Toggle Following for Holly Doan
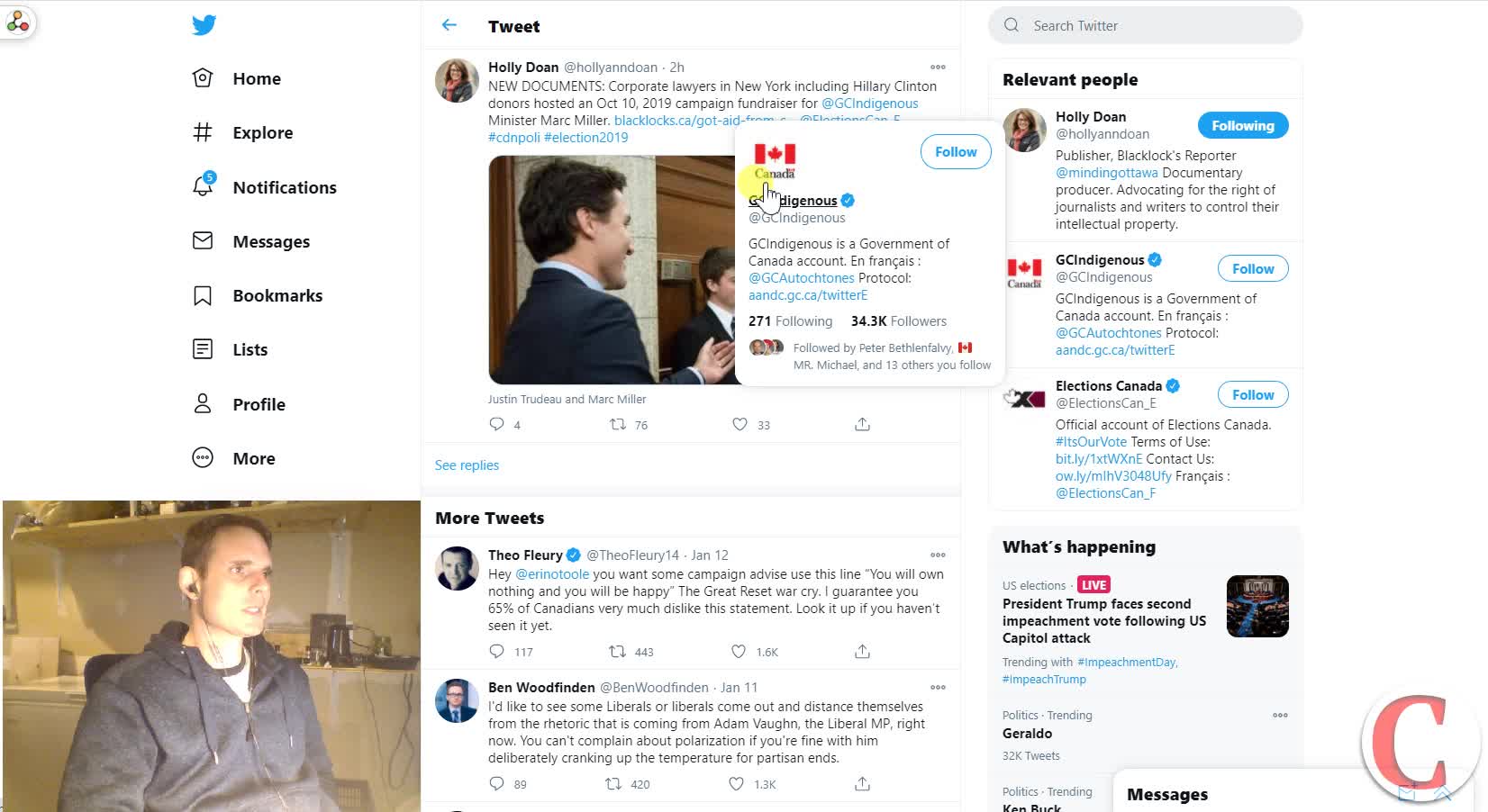The image size is (1488, 812). pos(1242,126)
